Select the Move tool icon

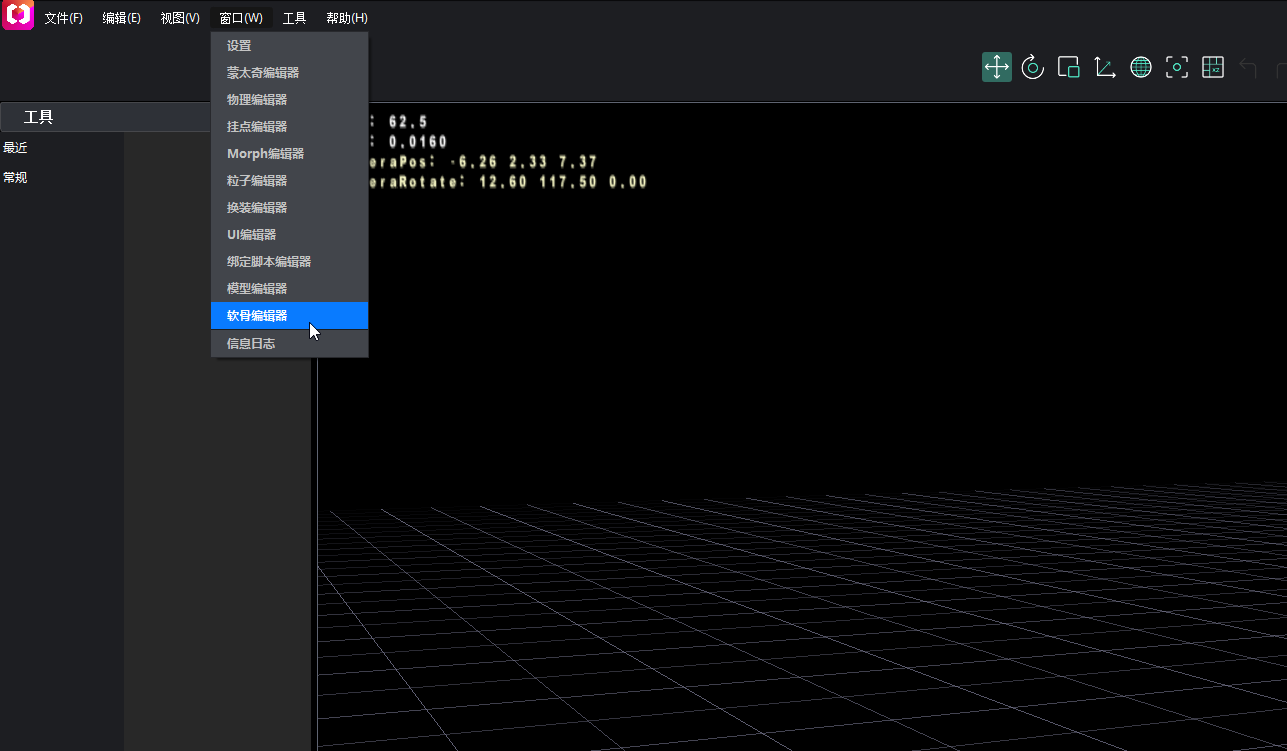click(x=997, y=67)
